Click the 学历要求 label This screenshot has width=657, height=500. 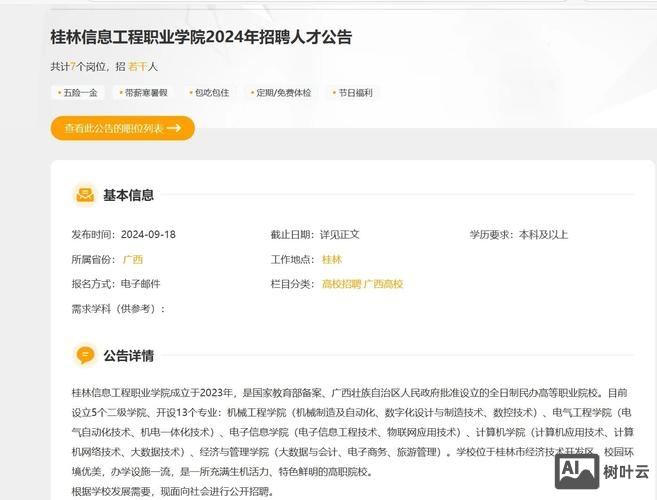pos(491,234)
